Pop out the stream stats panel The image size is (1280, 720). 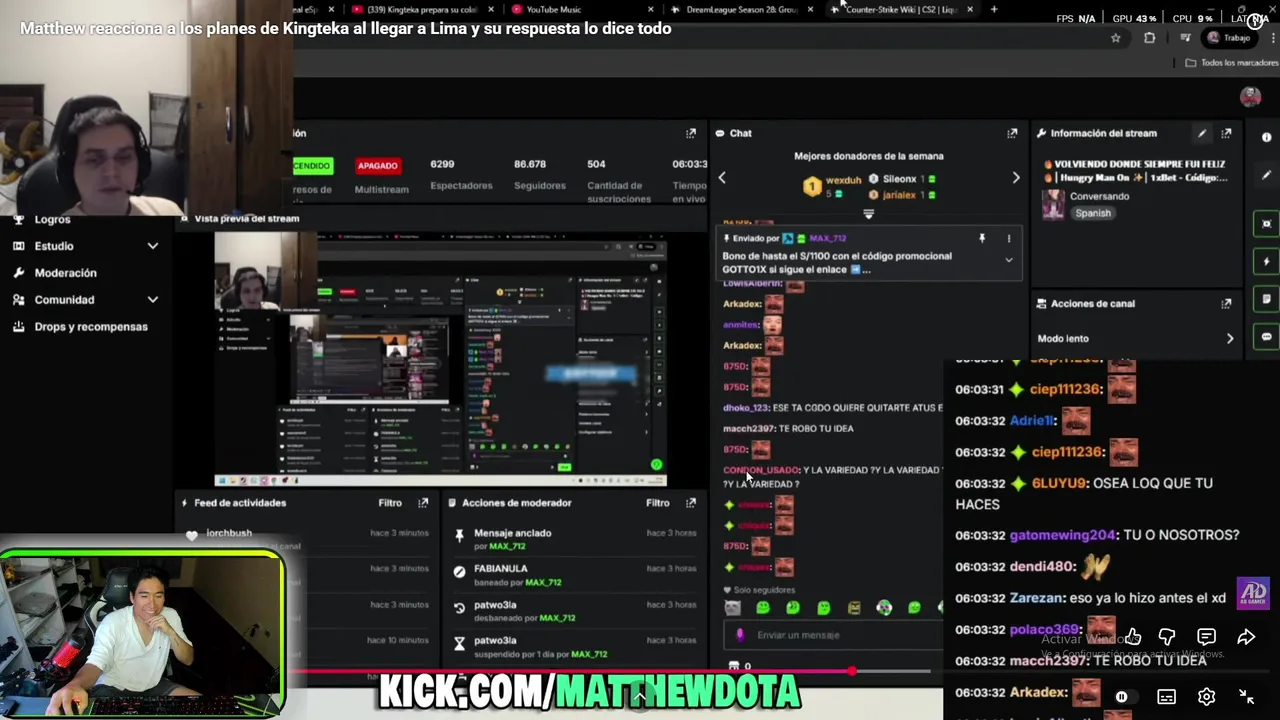(x=690, y=133)
